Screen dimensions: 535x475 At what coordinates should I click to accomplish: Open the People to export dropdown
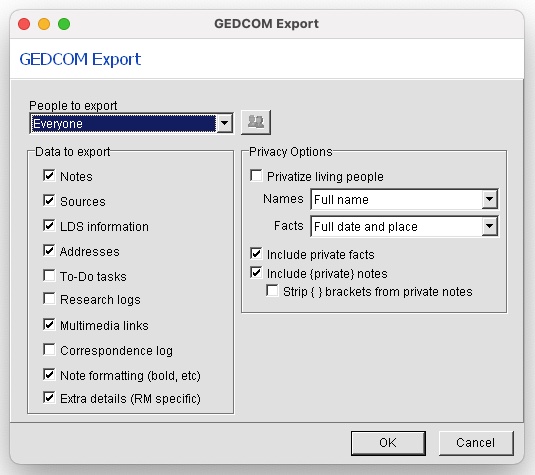pos(131,123)
